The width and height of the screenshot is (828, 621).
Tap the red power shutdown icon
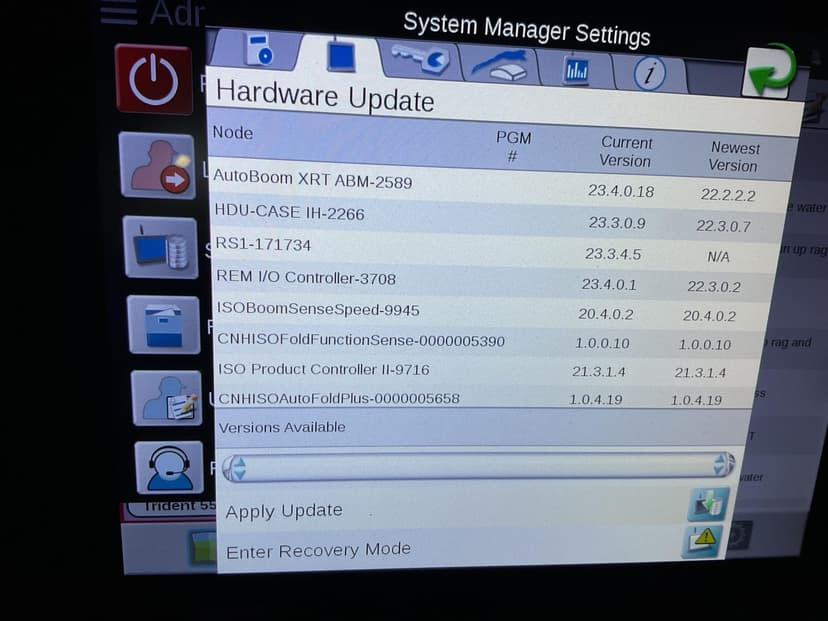point(154,80)
